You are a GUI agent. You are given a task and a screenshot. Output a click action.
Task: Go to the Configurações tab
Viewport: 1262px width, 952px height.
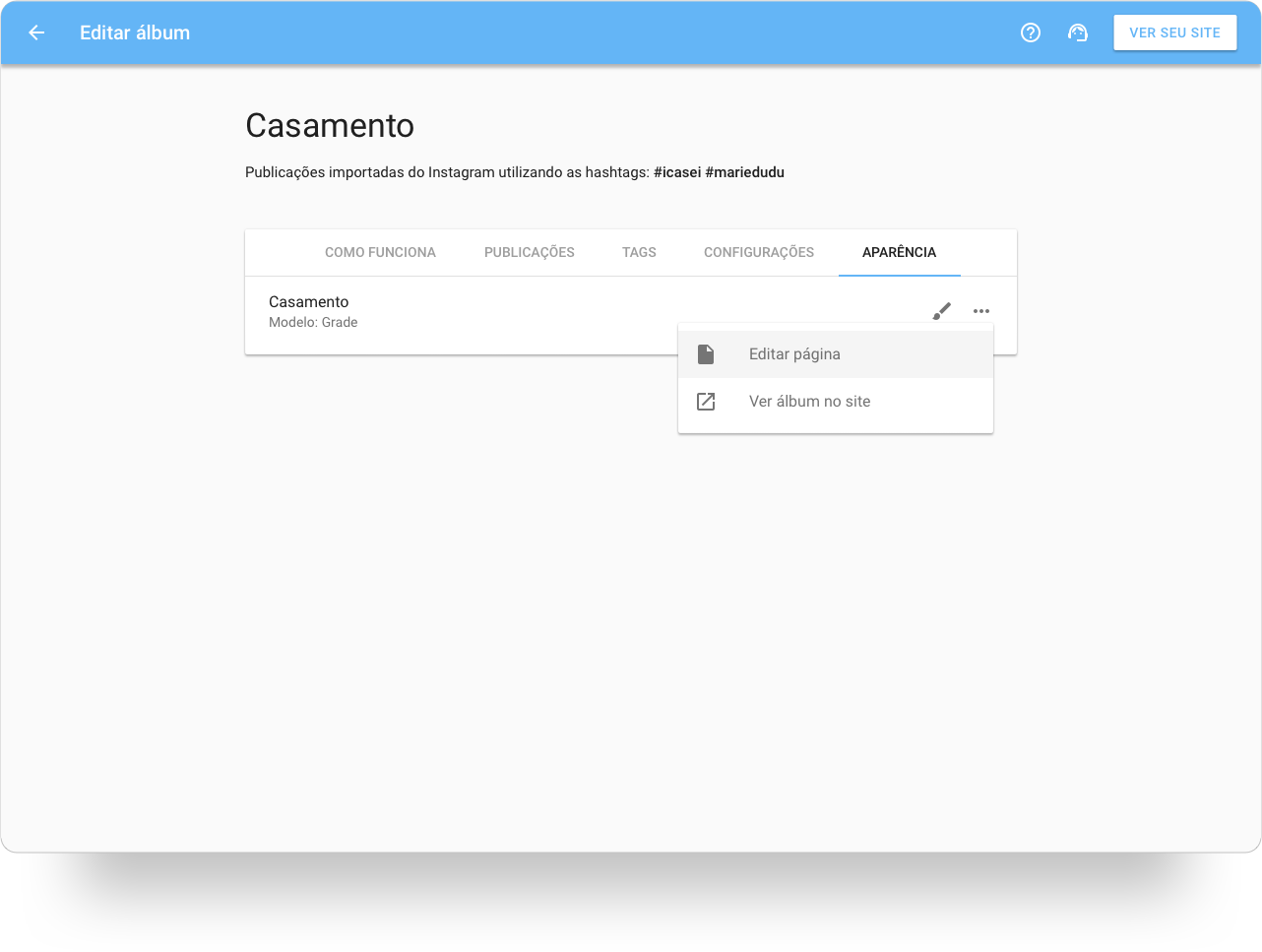pos(758,252)
